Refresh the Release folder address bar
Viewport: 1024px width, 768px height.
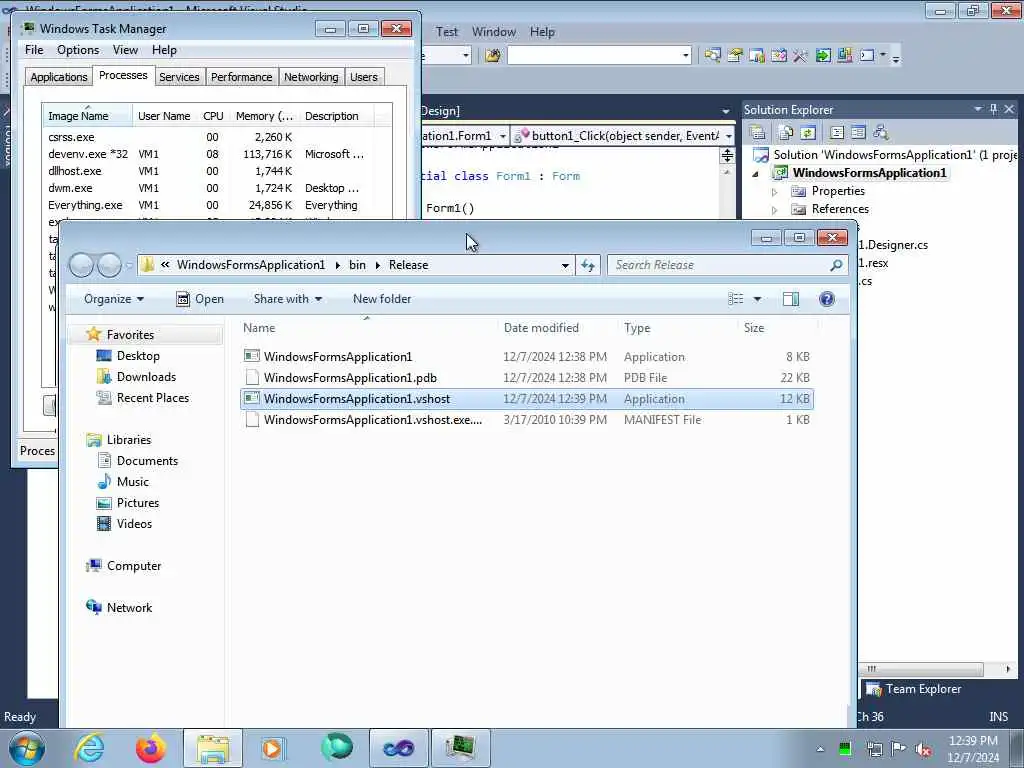click(x=588, y=265)
